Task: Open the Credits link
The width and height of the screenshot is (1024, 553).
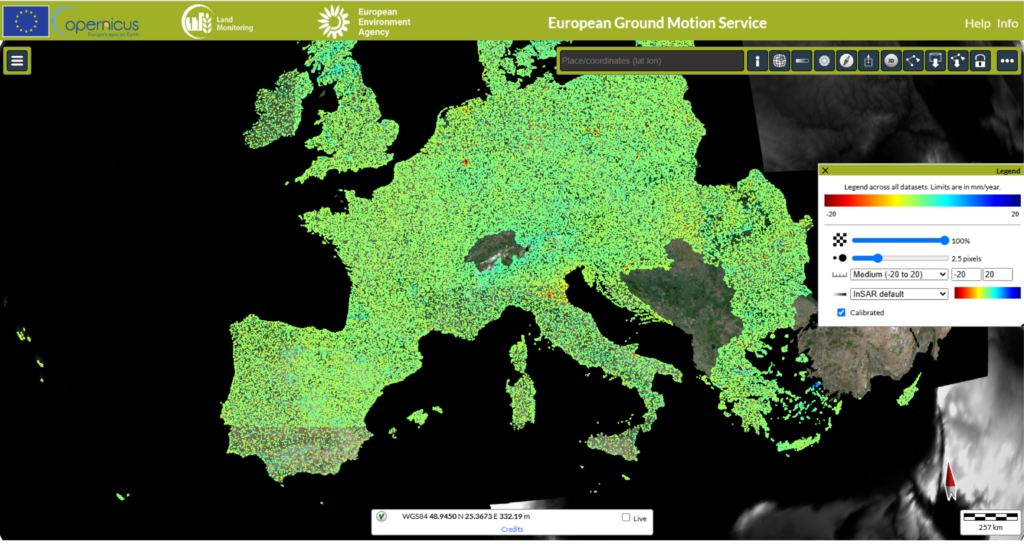Action: [x=512, y=529]
